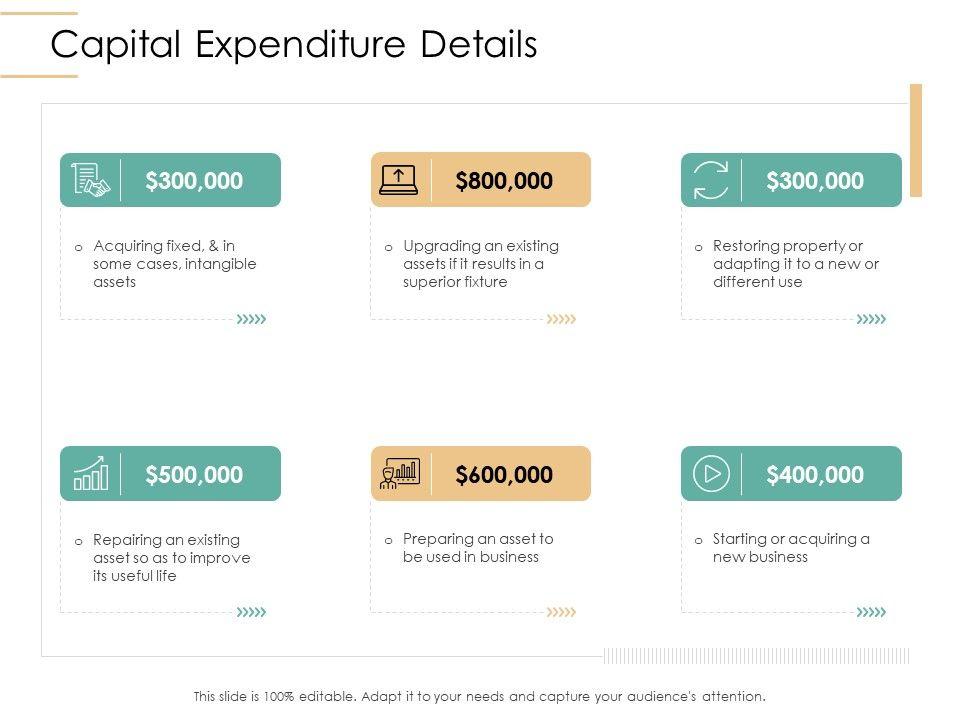Image resolution: width=960 pixels, height=720 pixels.
Task: Select the $500,000 amount label
Action: point(194,474)
